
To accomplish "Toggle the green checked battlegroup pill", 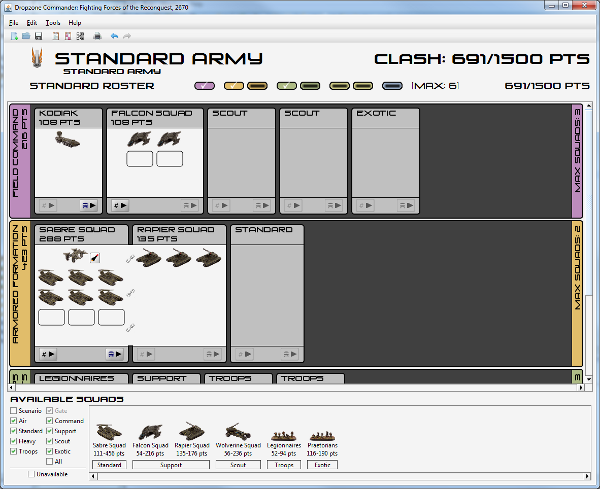I will 287,86.
